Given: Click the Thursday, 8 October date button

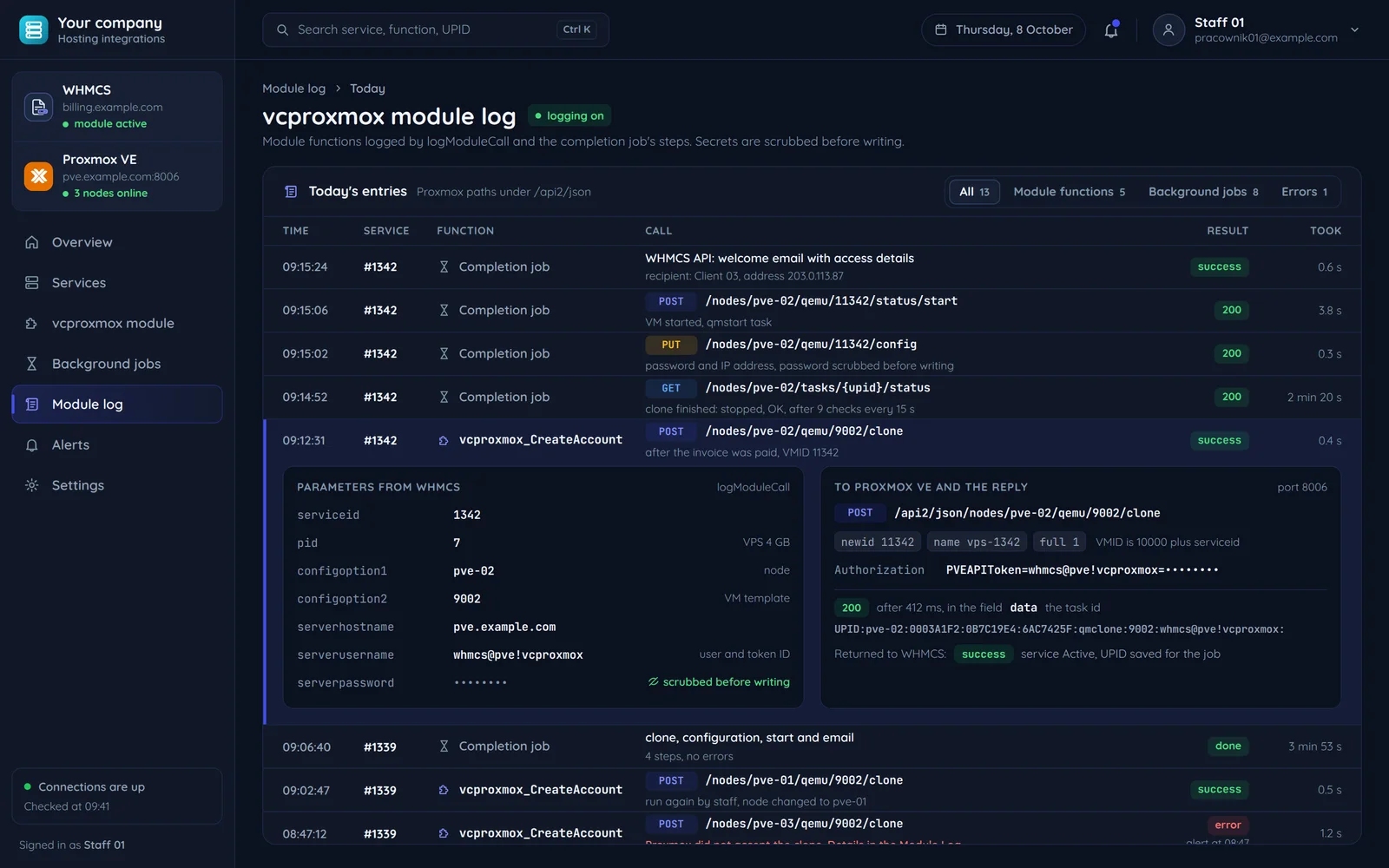Looking at the screenshot, I should (x=1004, y=30).
